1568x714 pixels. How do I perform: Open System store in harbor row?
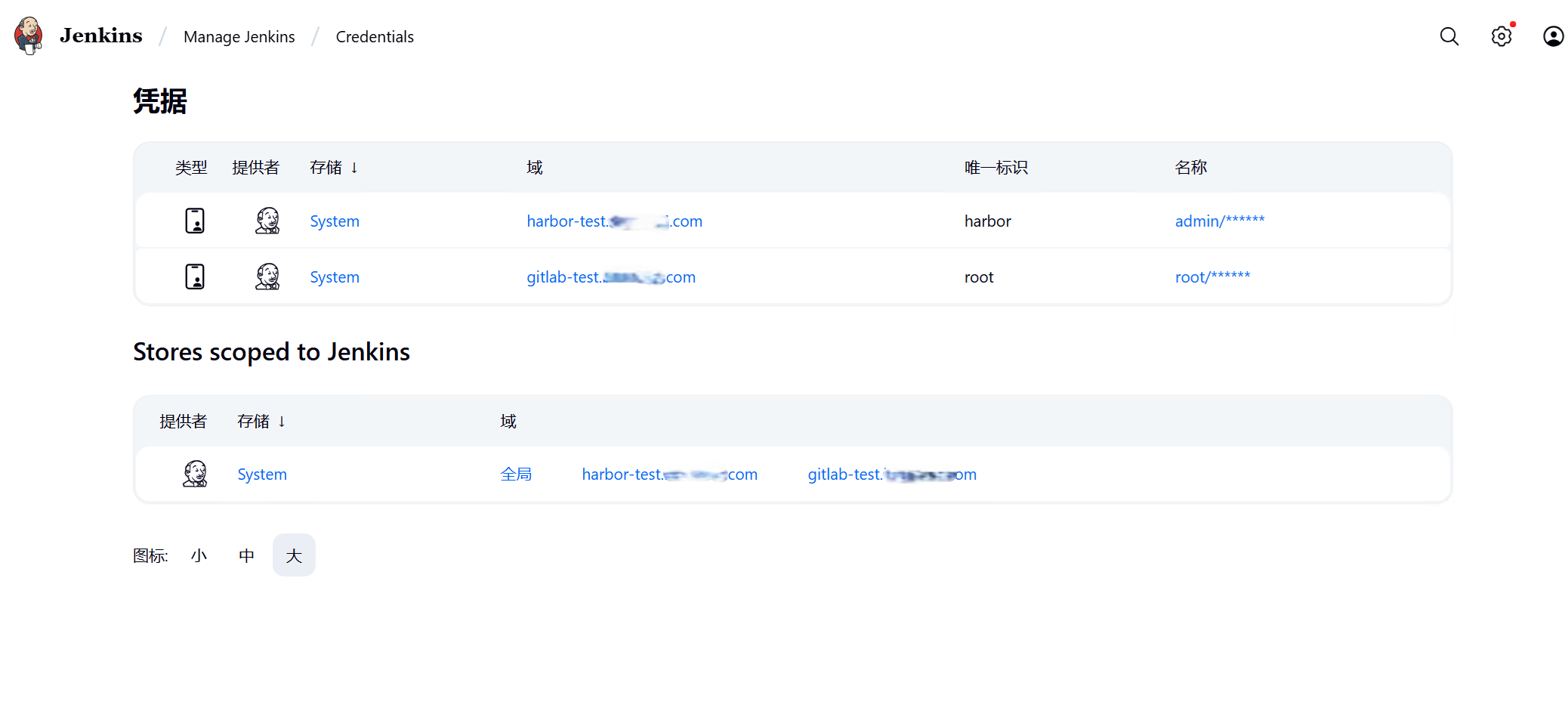[x=335, y=221]
